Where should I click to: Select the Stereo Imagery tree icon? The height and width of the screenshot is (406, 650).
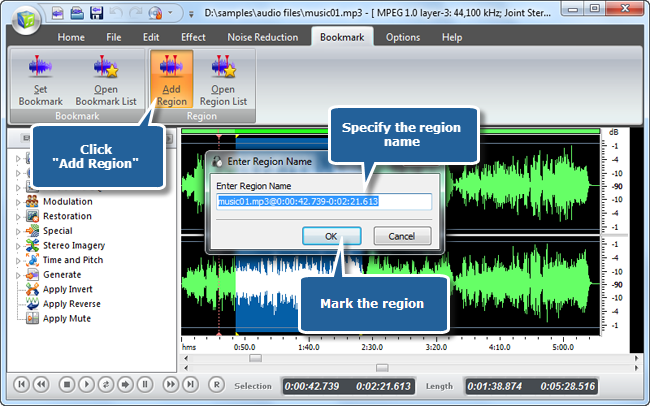click(32, 245)
